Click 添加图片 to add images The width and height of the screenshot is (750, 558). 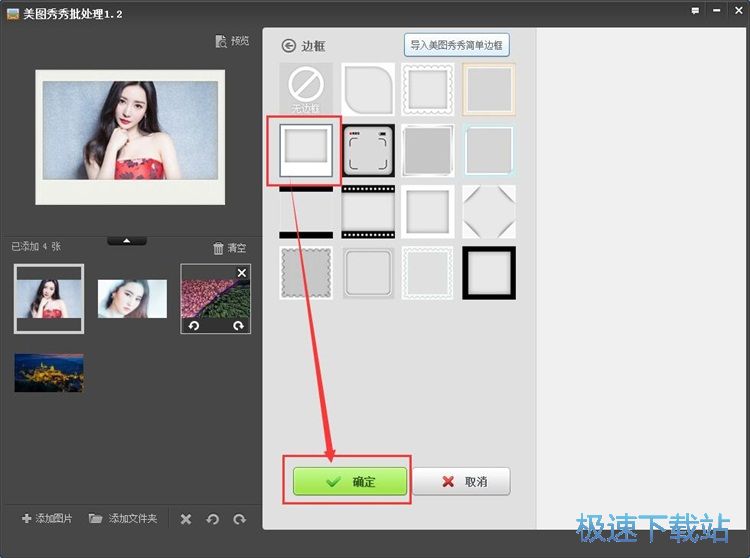pos(47,518)
